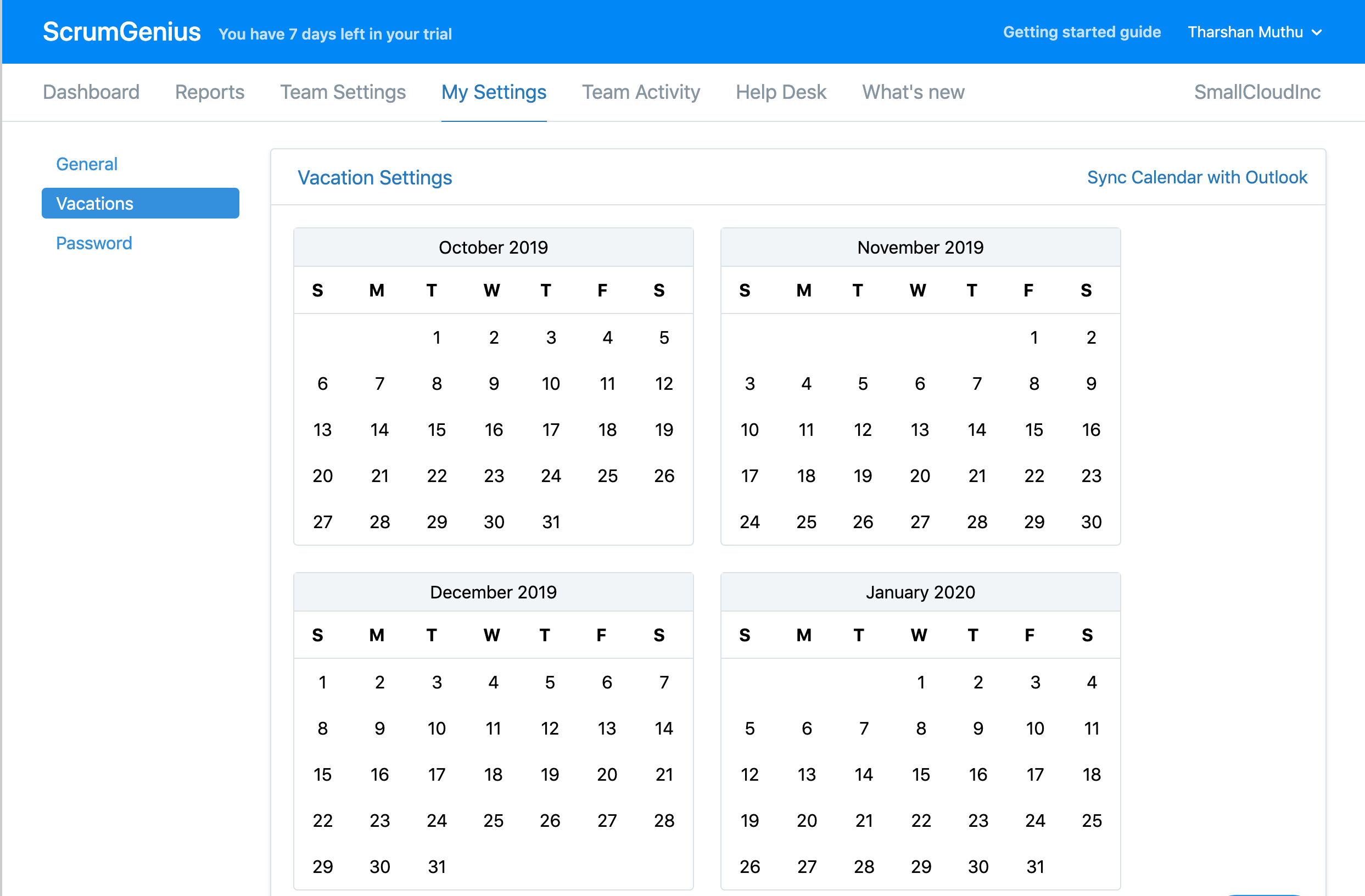Open the Getting started guide link
1365x896 pixels.
click(1081, 32)
